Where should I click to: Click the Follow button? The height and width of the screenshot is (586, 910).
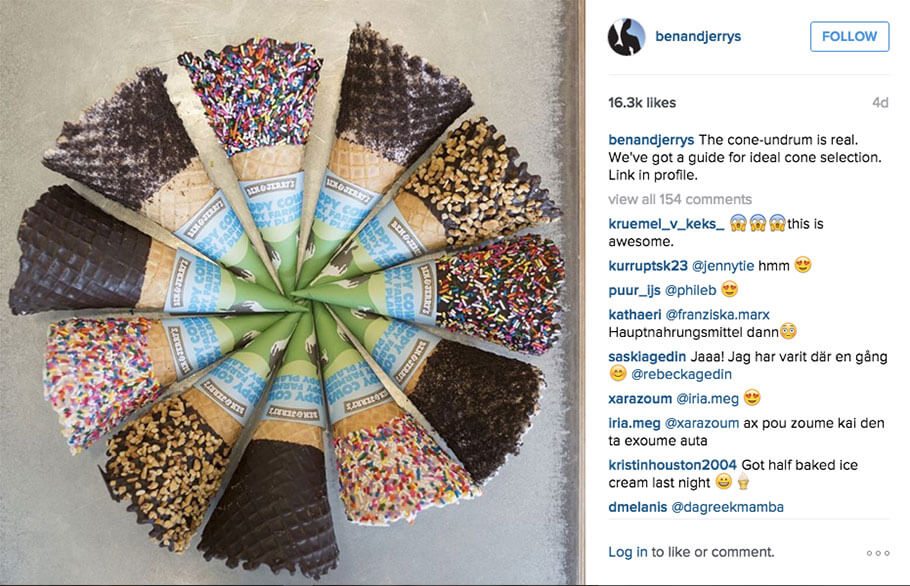point(849,37)
